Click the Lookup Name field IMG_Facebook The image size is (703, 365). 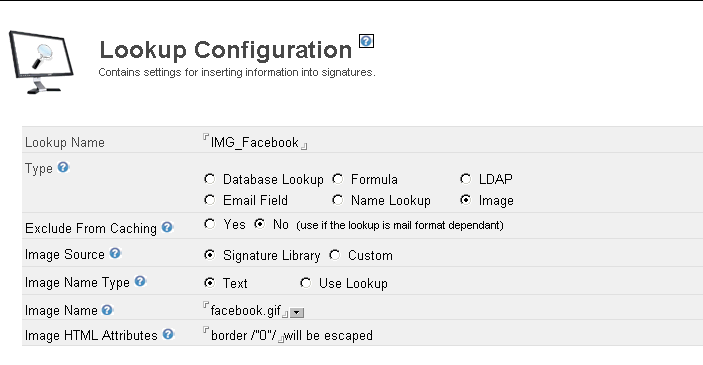click(x=255, y=142)
